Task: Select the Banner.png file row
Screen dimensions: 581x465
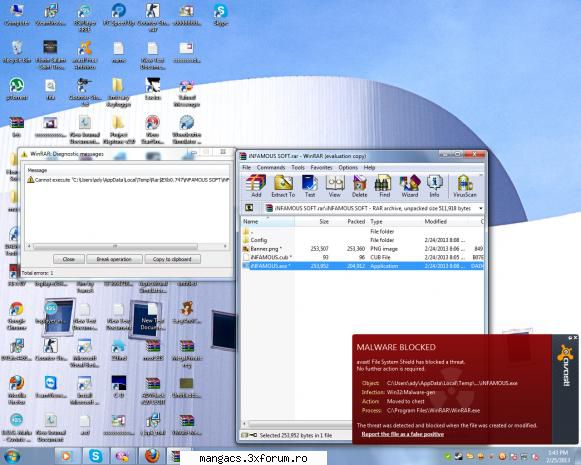Action: pos(362,249)
